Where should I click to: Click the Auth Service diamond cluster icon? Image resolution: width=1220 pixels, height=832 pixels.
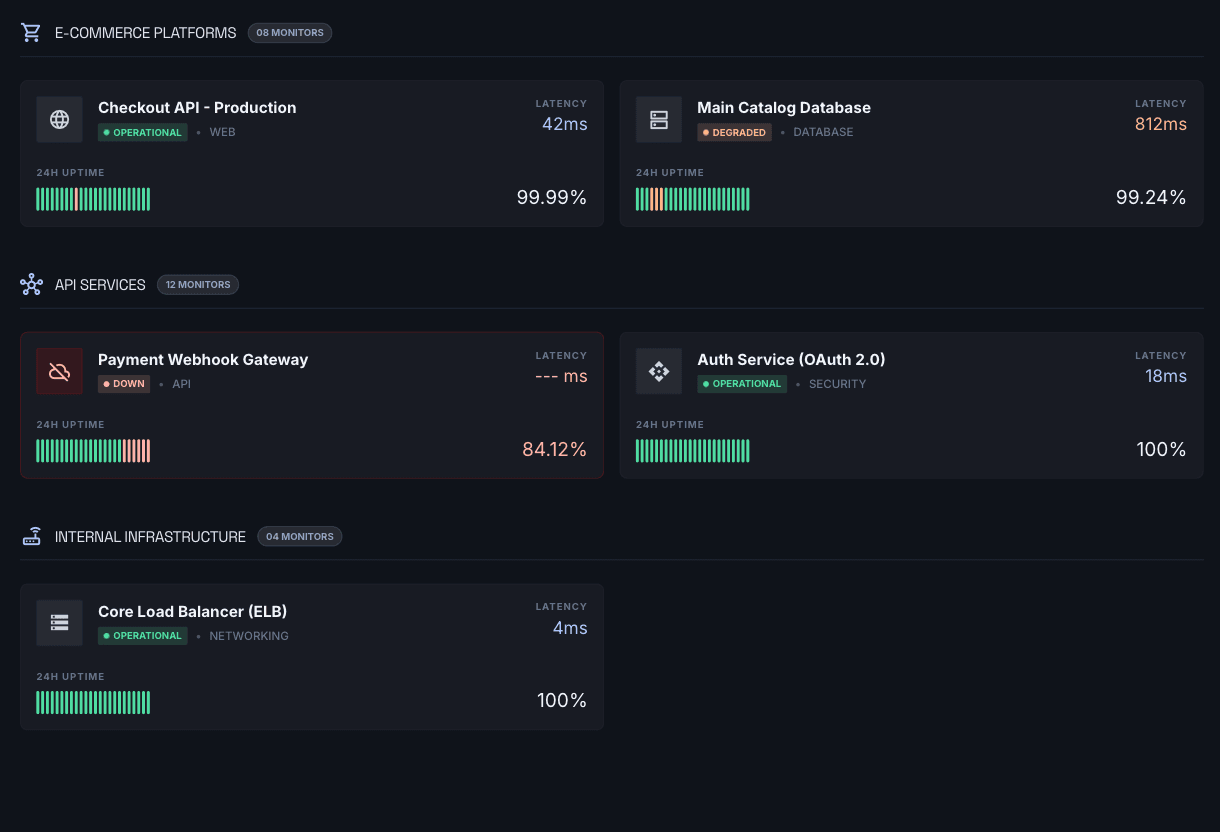(659, 372)
